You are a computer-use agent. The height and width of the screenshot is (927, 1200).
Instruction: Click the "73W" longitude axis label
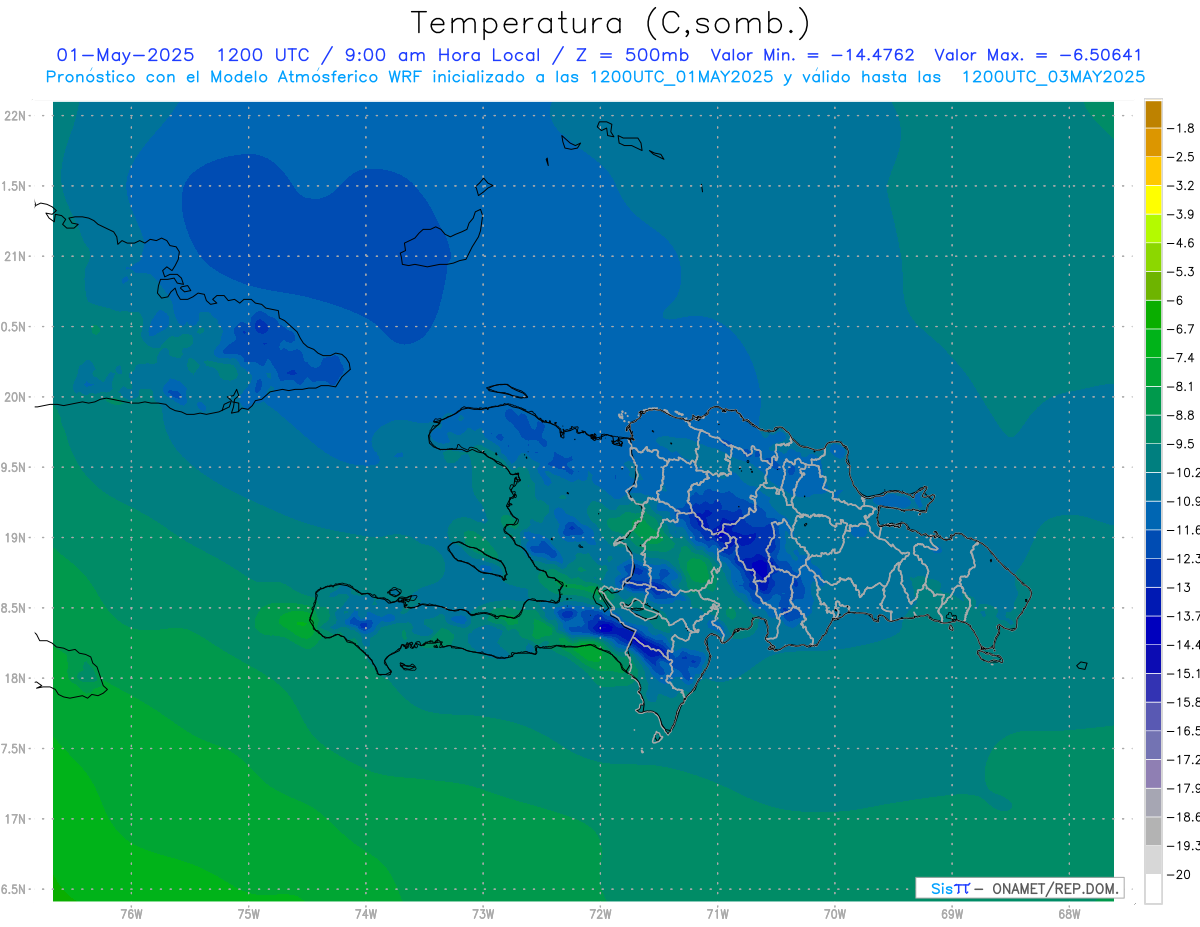[x=483, y=913]
